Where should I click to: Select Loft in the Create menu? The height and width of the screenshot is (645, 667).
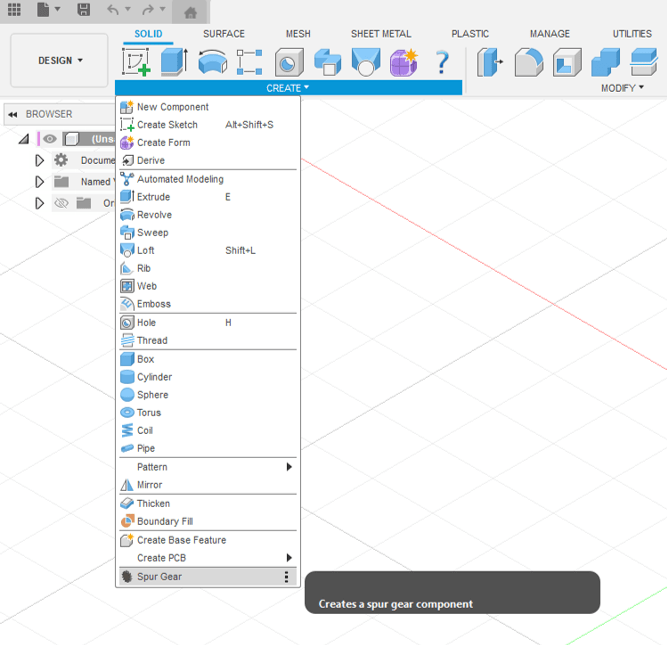(146, 251)
